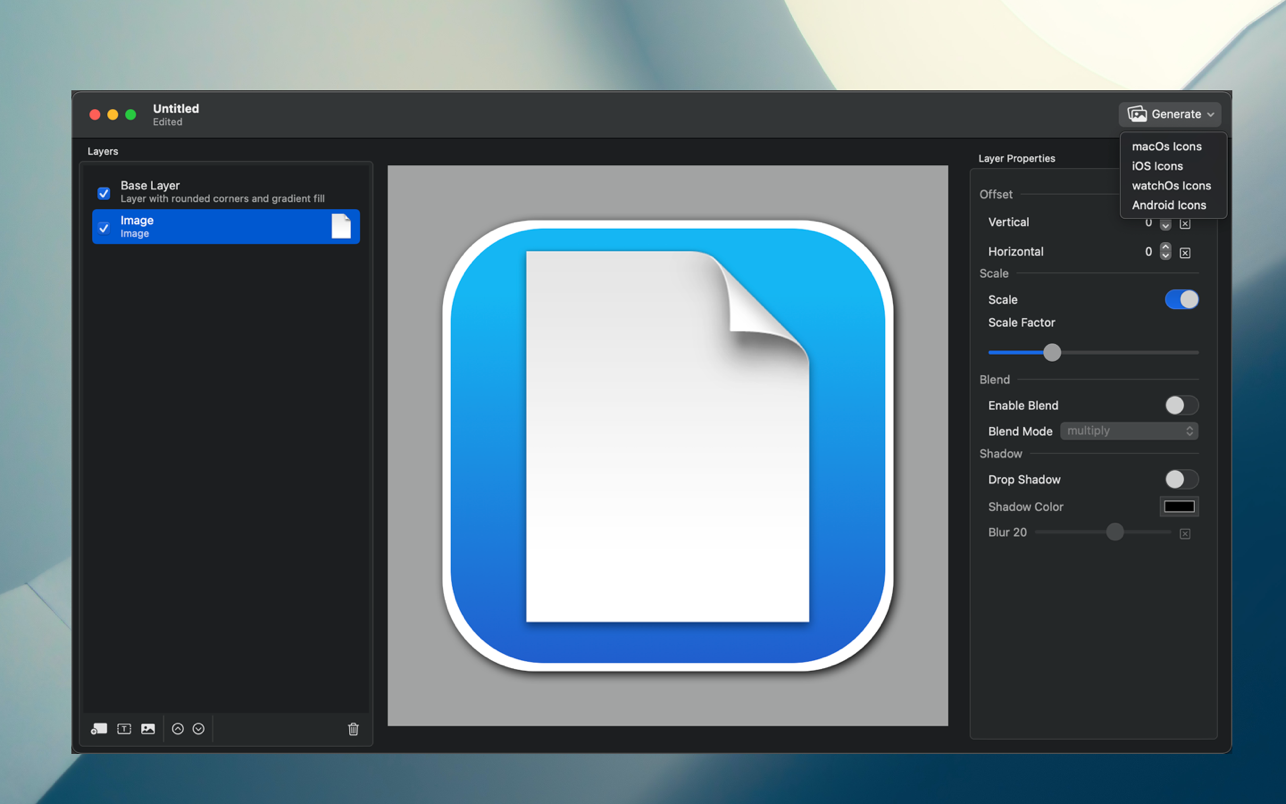Open the Blend Mode multiply dropdown
Screen dimensions: 1286x804
tap(1128, 431)
